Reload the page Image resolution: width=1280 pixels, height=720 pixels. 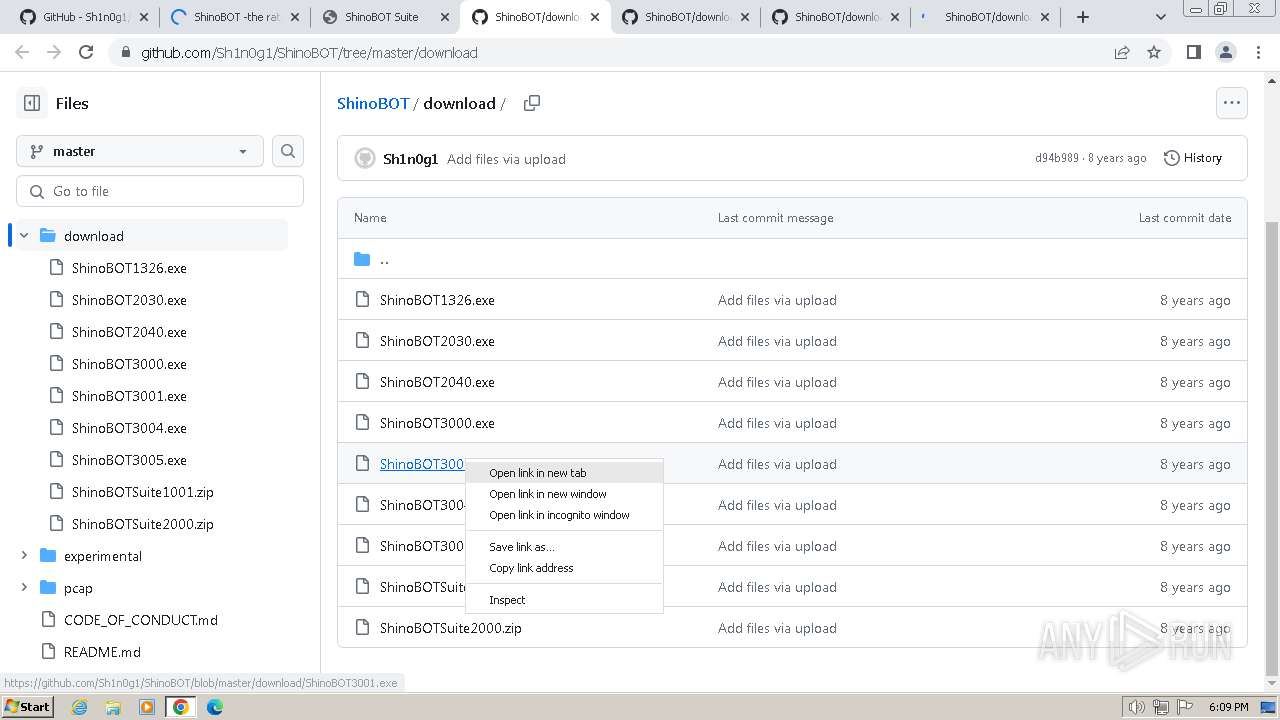coord(86,52)
